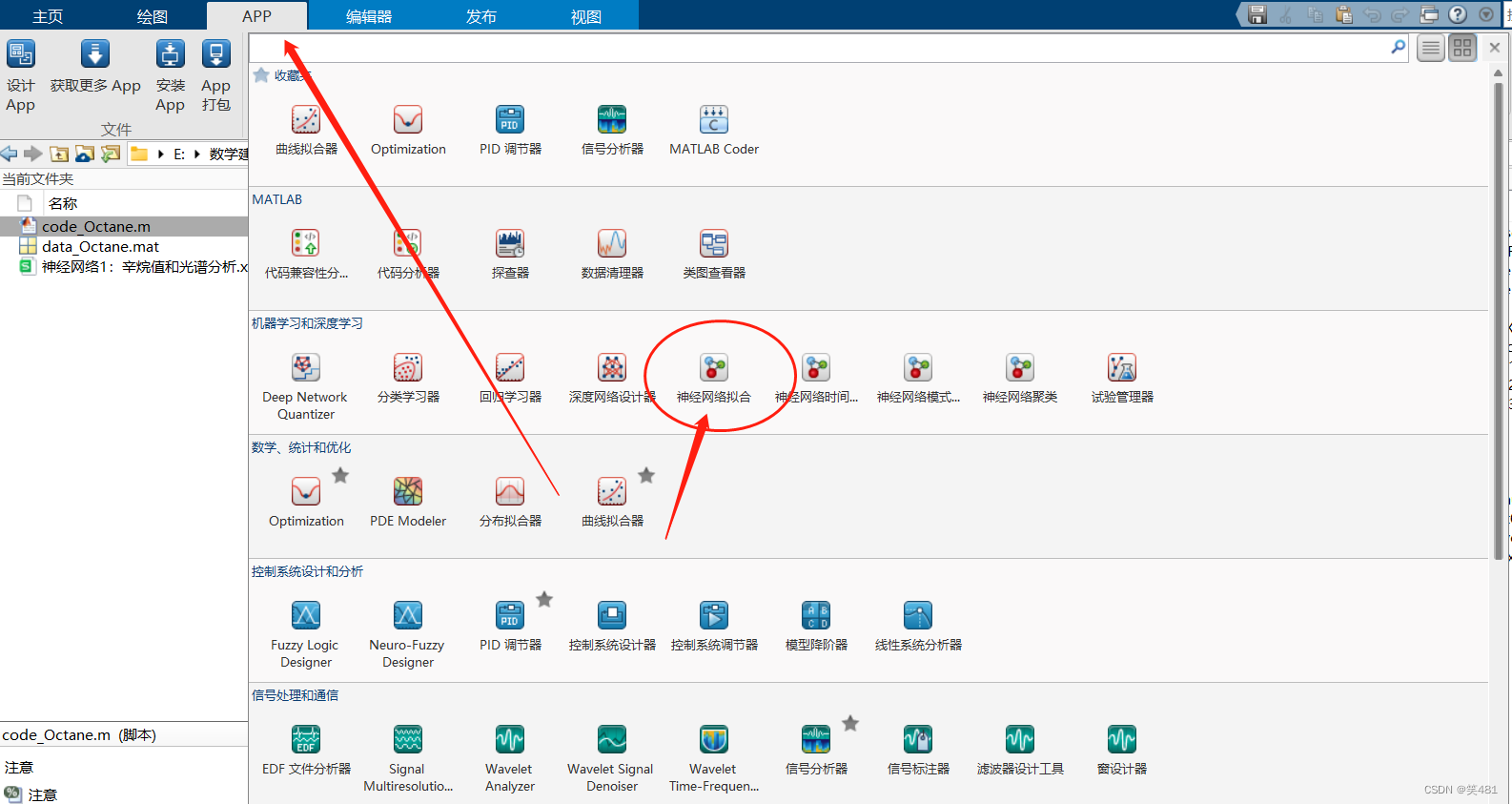Click the 获取更多 App button
The height and width of the screenshot is (804, 1512).
tap(95, 67)
